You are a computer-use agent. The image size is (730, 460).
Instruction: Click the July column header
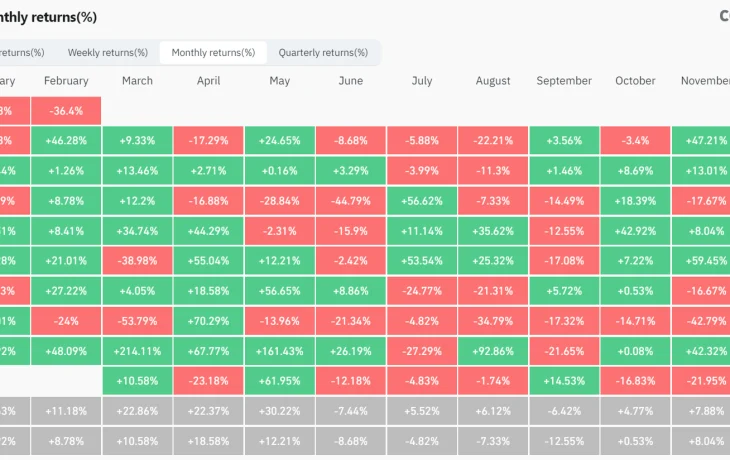pyautogui.click(x=422, y=81)
